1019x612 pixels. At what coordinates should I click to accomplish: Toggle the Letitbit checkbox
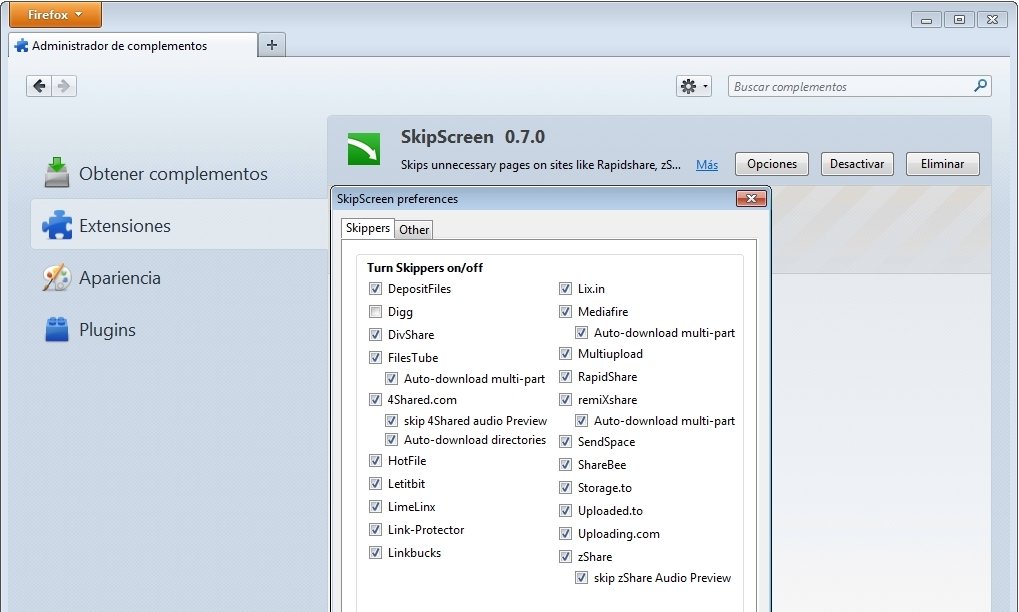click(x=375, y=483)
